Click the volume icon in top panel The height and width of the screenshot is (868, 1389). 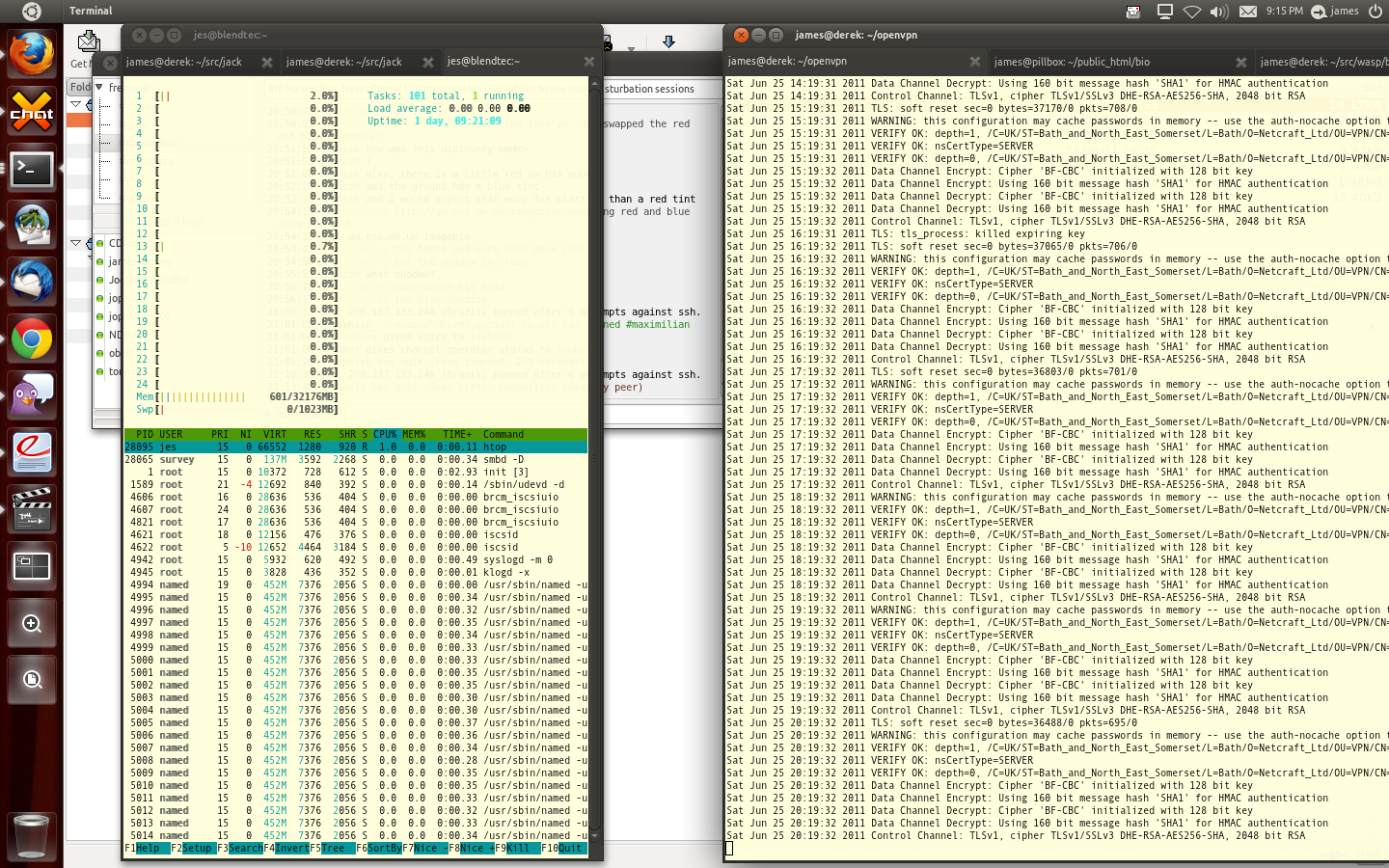[x=1219, y=12]
